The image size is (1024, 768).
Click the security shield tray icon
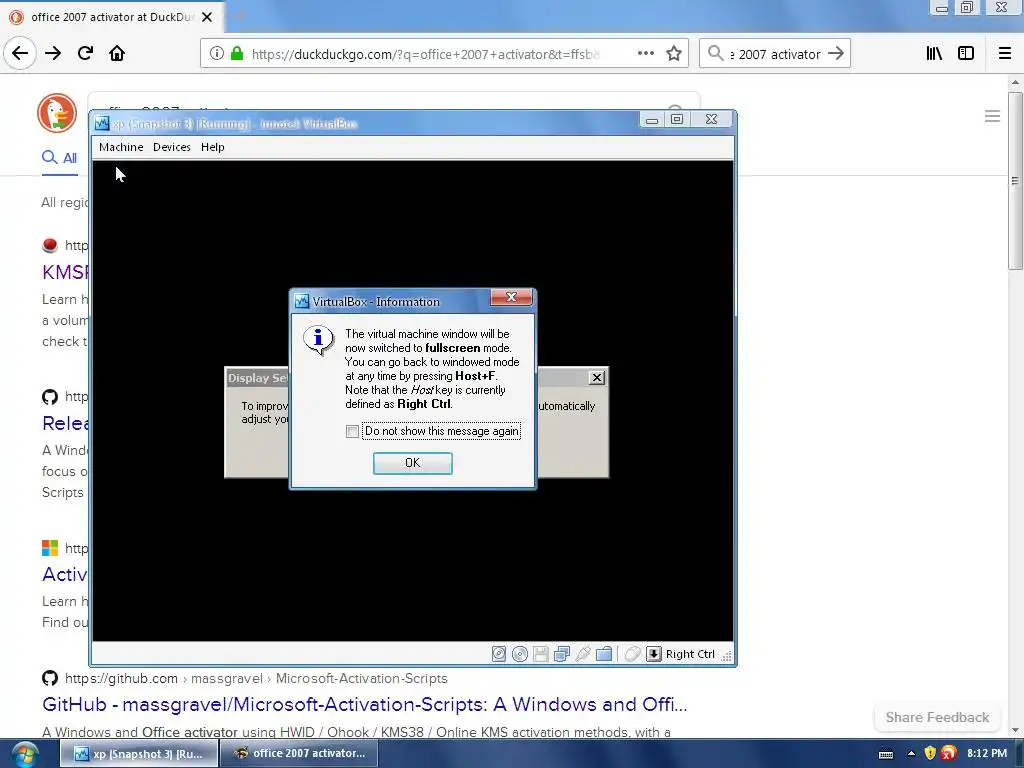point(930,754)
